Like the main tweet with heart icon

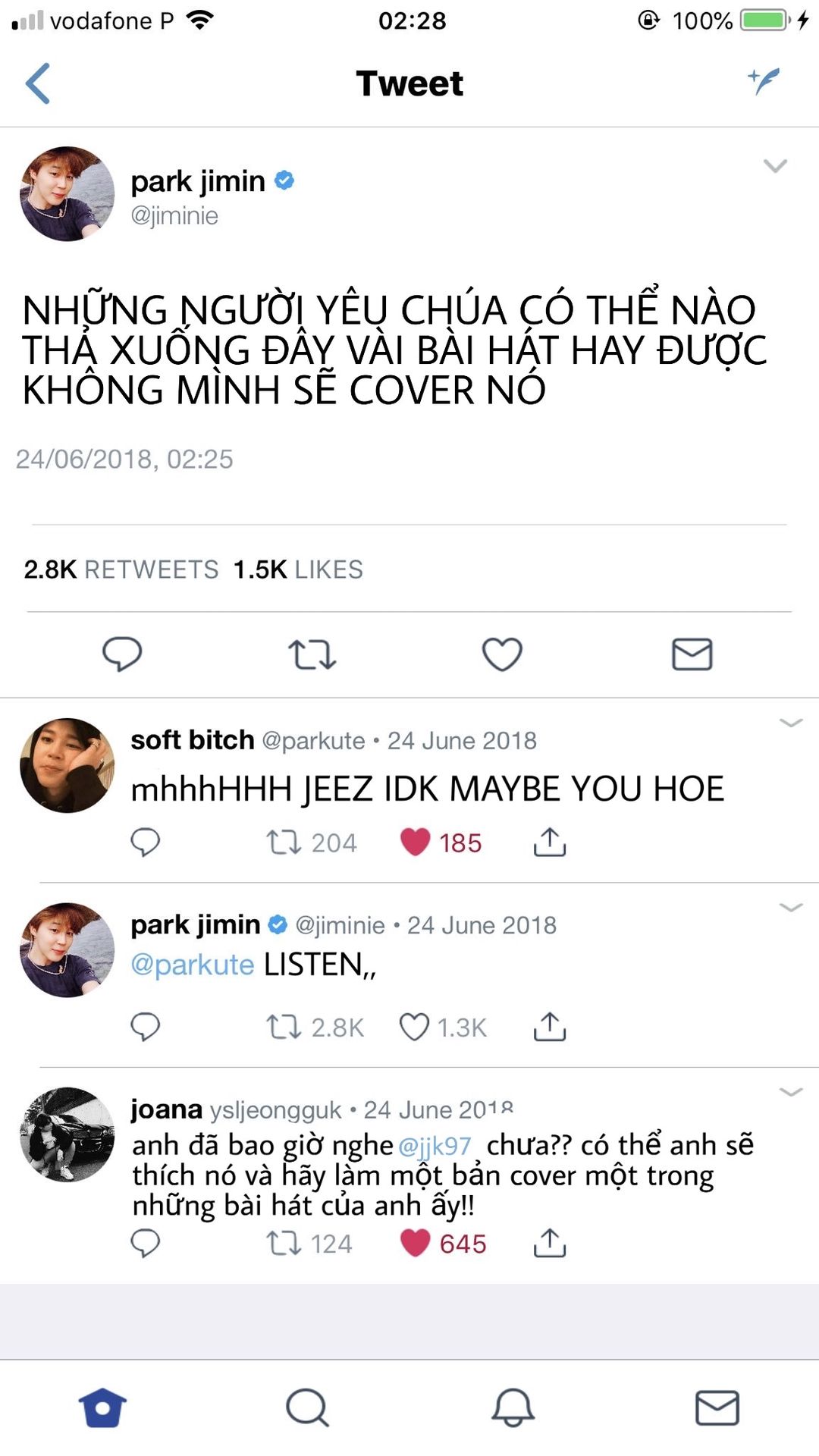(502, 654)
